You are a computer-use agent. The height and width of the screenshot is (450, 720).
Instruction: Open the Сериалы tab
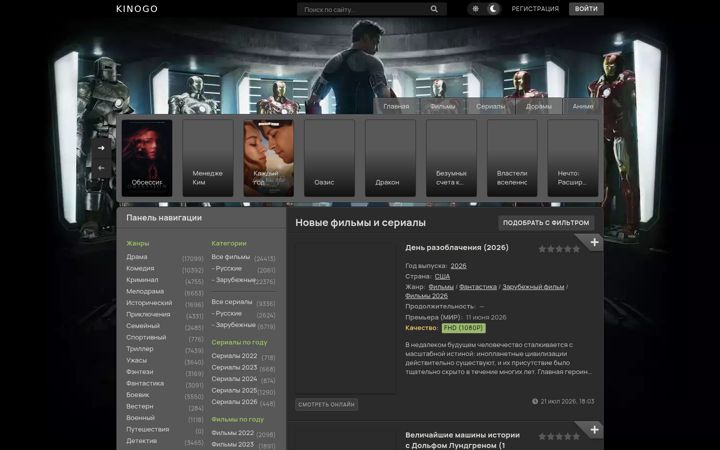490,106
